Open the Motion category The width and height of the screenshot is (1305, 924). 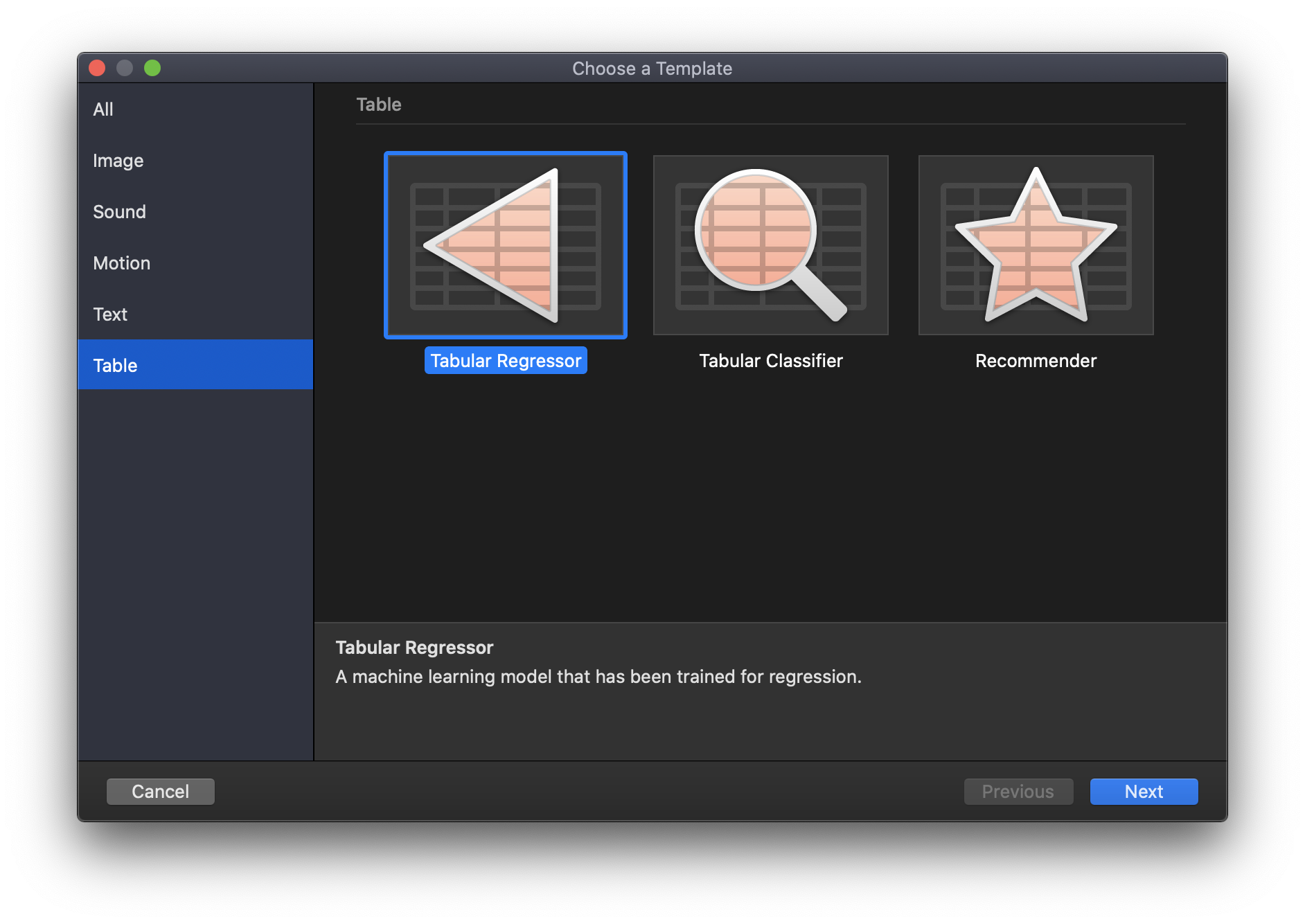point(195,263)
